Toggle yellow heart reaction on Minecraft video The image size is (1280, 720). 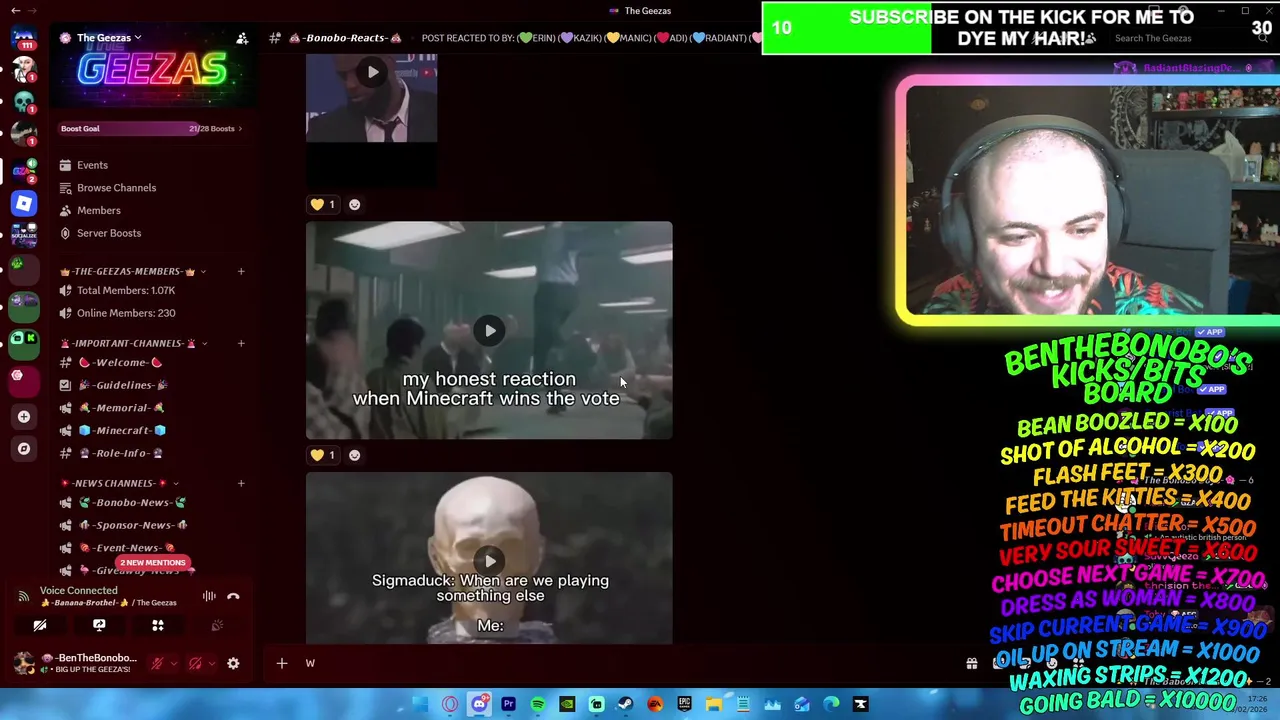click(323, 455)
